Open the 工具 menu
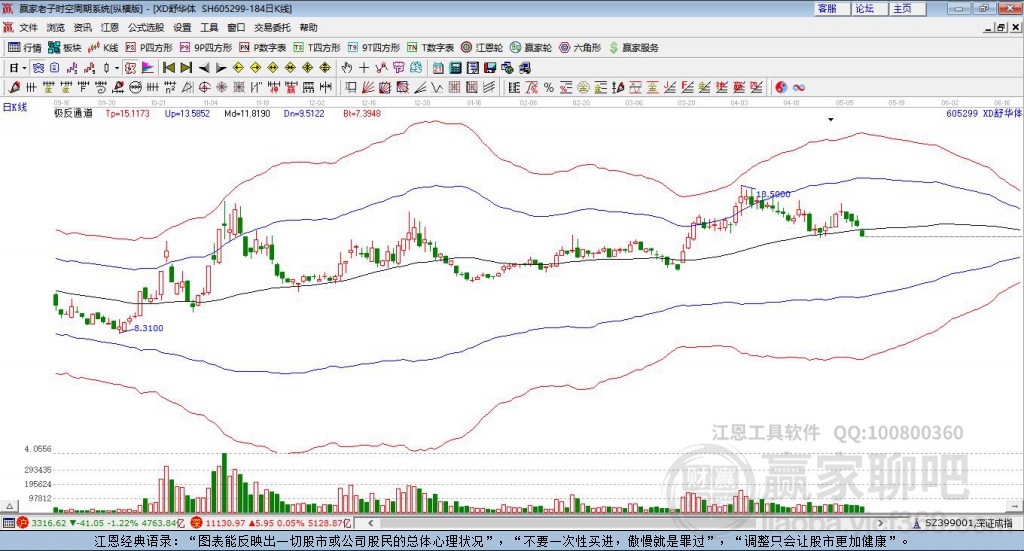Screen dimensions: 1024x551 click(209, 27)
